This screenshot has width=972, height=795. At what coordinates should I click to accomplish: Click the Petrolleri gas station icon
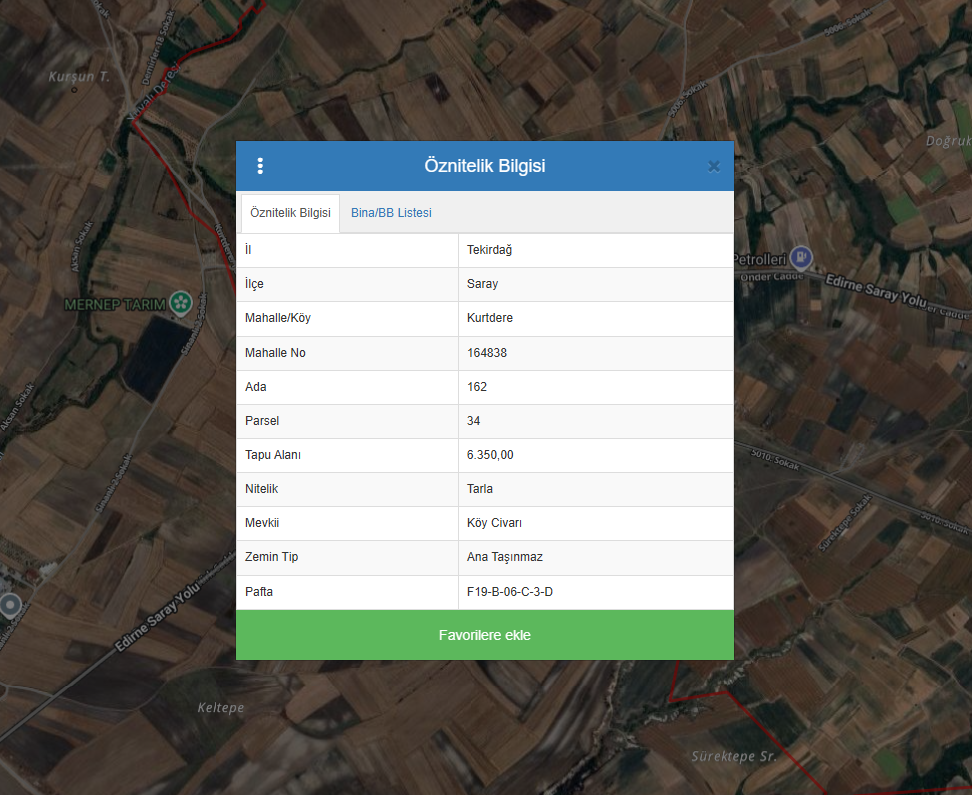800,257
